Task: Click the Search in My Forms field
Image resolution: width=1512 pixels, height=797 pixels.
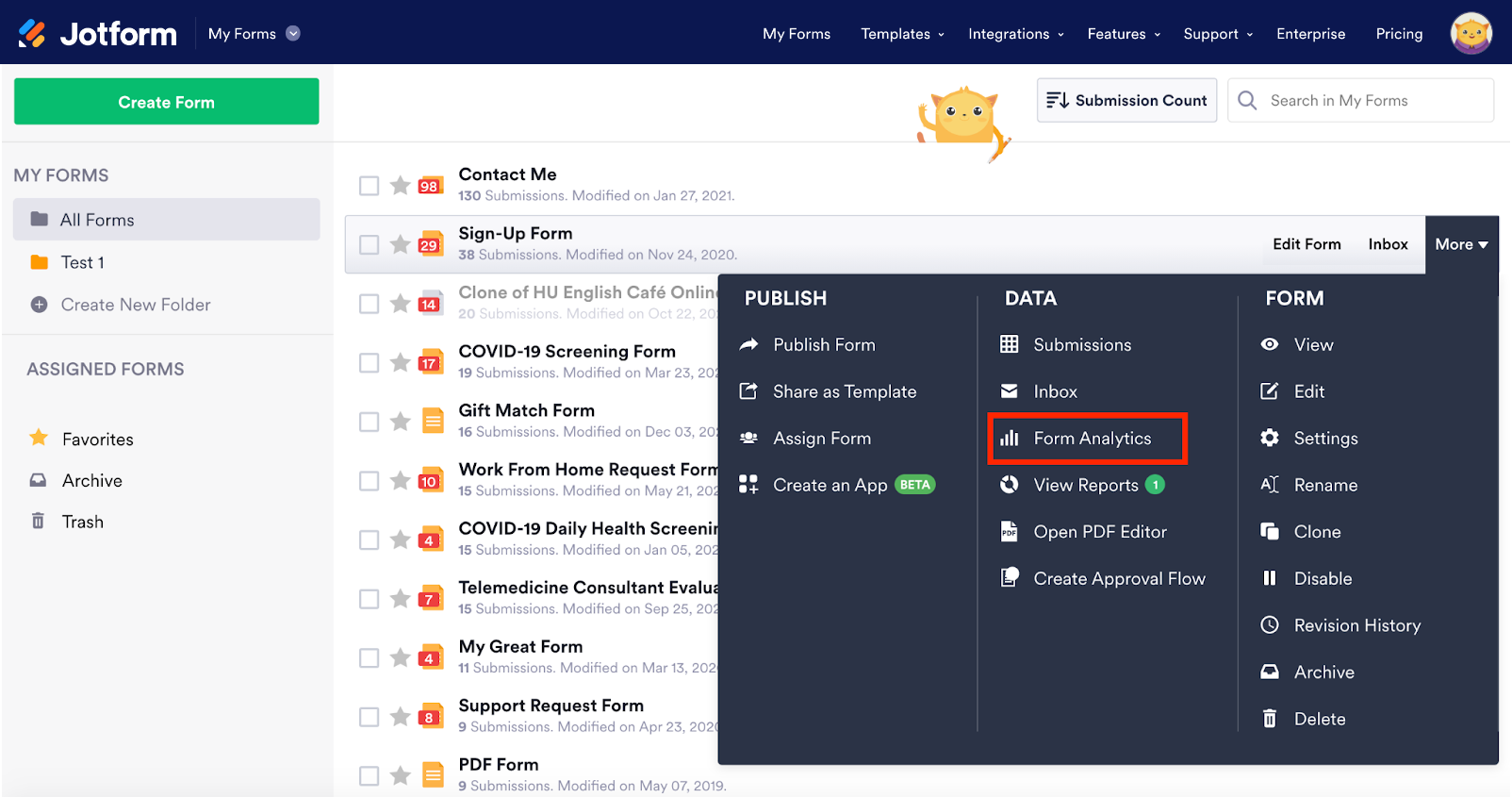Action: point(1360,100)
